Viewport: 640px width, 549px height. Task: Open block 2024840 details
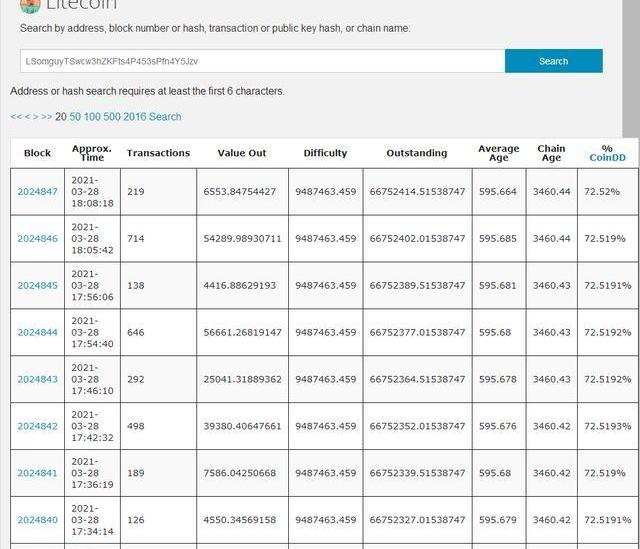37,521
